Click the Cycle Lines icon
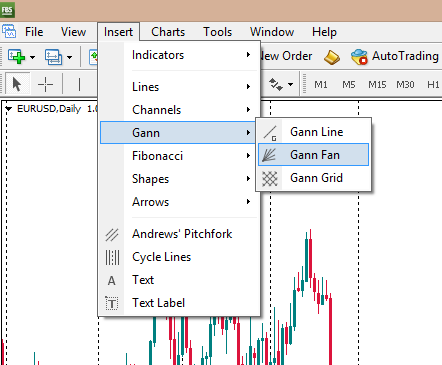This screenshot has width=442, height=365. (112, 257)
